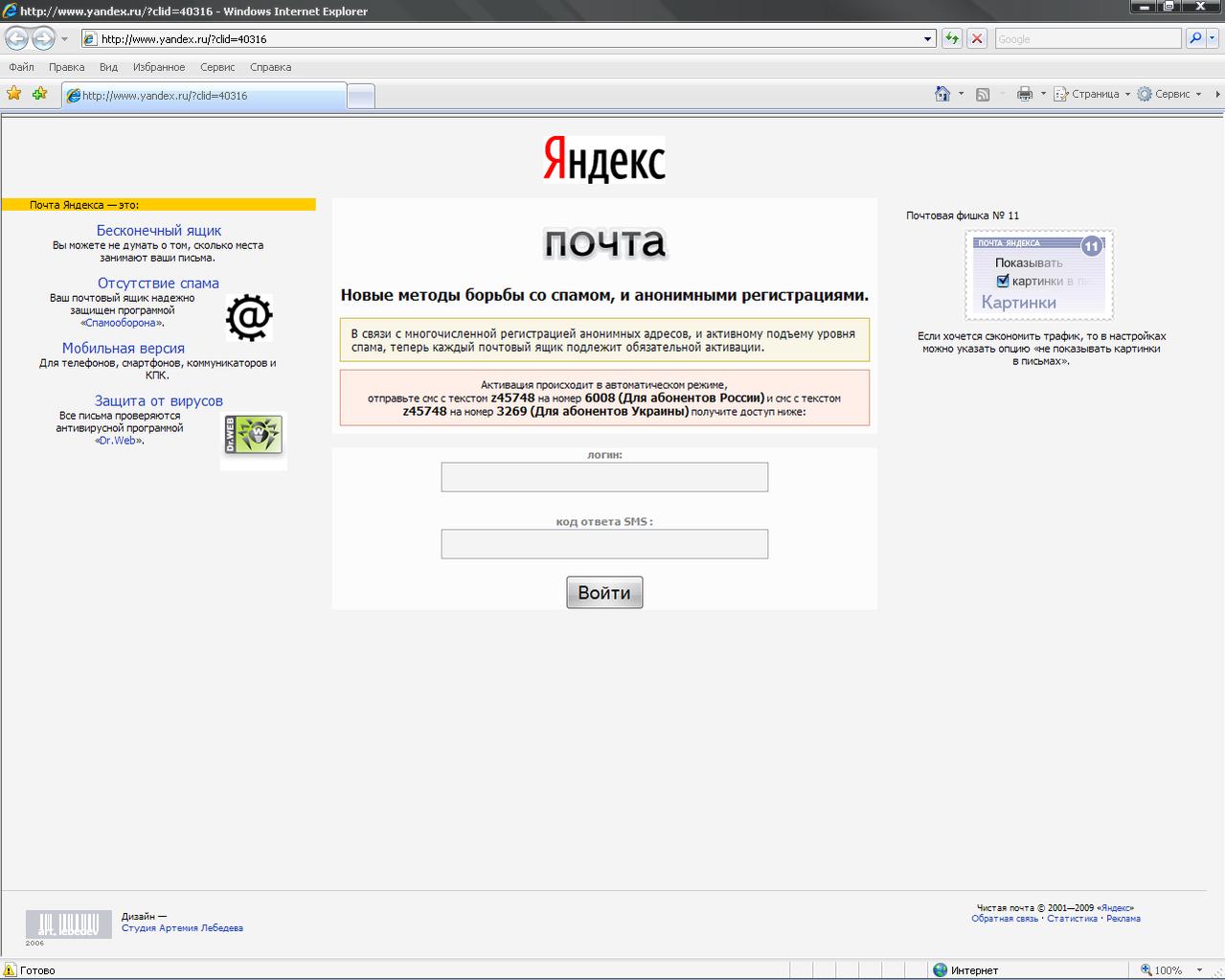Screen dimensions: 1225x980
Task: Expand the address bar history dropdown
Action: [x=927, y=39]
